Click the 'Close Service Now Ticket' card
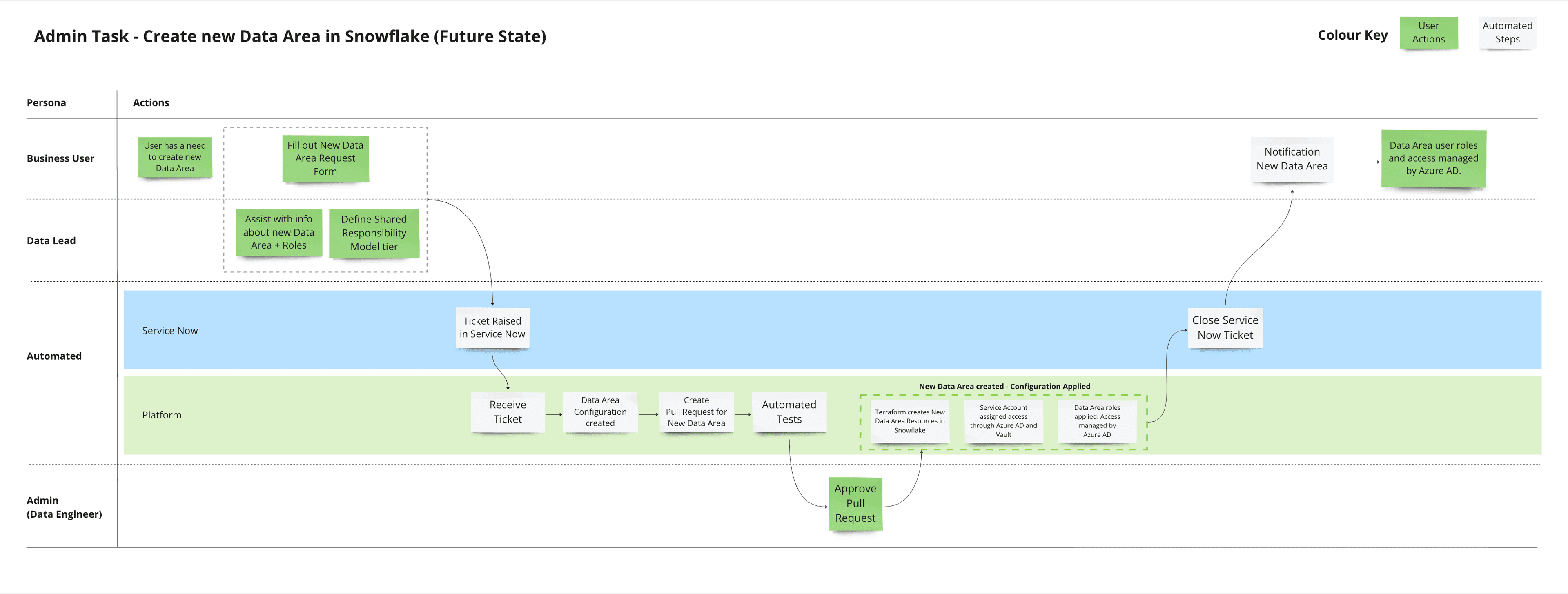This screenshot has height=594, width=1568. (1225, 328)
